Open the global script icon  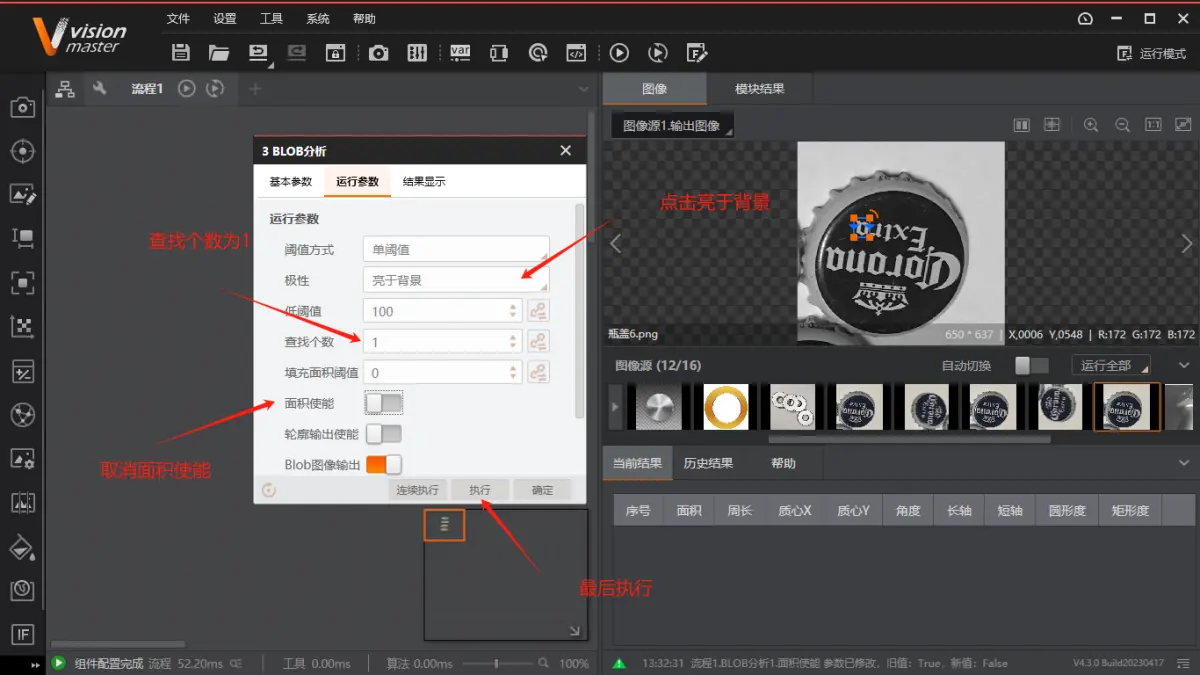point(575,53)
